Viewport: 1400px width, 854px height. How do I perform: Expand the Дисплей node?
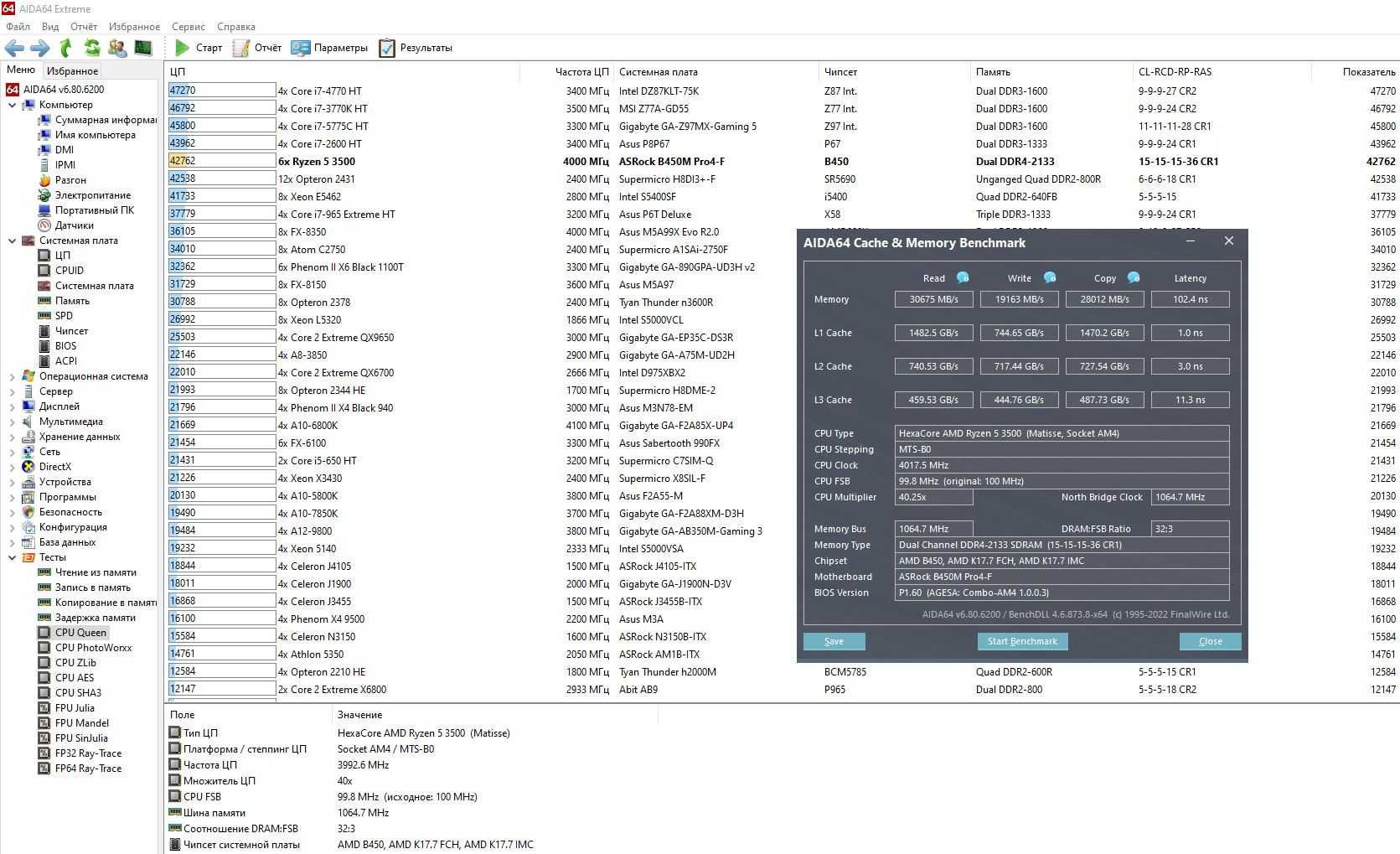(12, 406)
